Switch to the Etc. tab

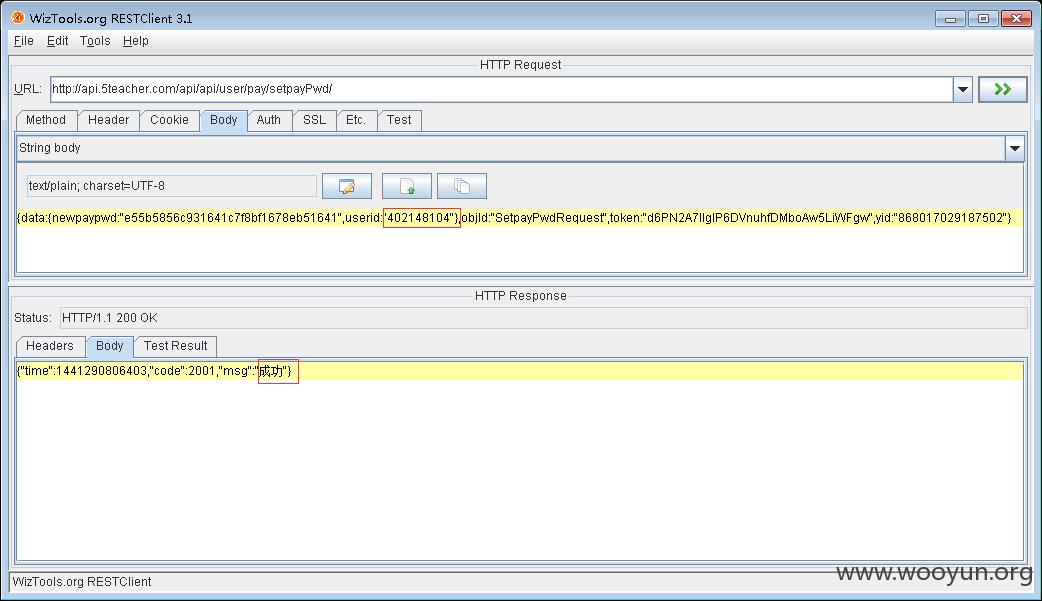pyautogui.click(x=356, y=120)
